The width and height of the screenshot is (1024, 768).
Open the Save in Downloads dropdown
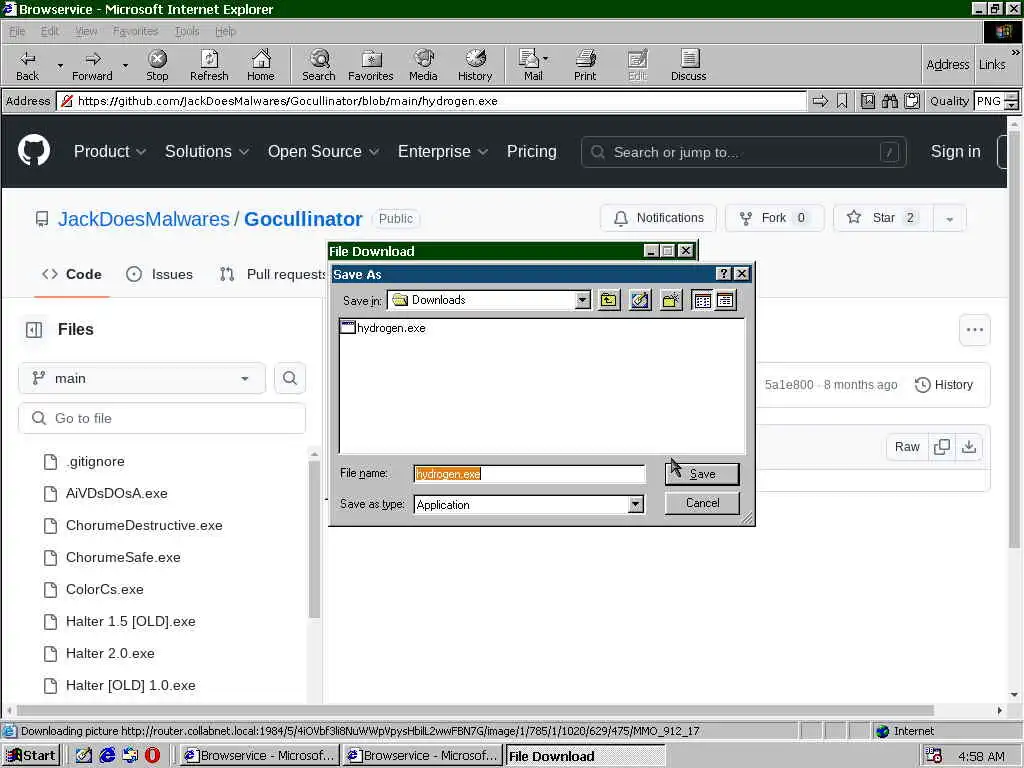[583, 300]
